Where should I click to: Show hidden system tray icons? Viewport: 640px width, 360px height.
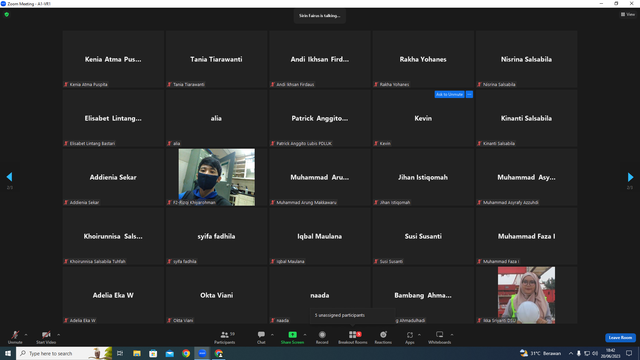571,353
